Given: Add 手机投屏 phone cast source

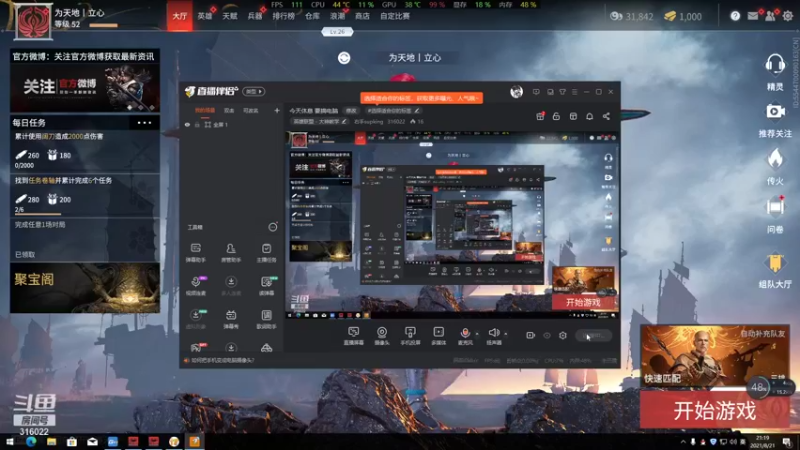Looking at the screenshot, I should [x=410, y=336].
